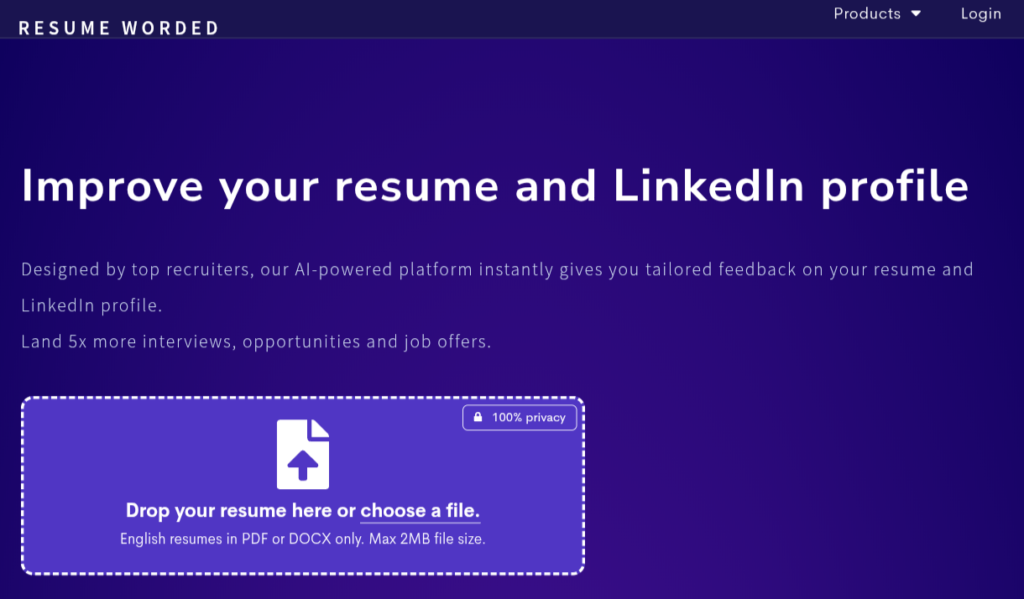Screen dimensions: 1024x599
Task: Go to the Login page
Action: click(980, 14)
